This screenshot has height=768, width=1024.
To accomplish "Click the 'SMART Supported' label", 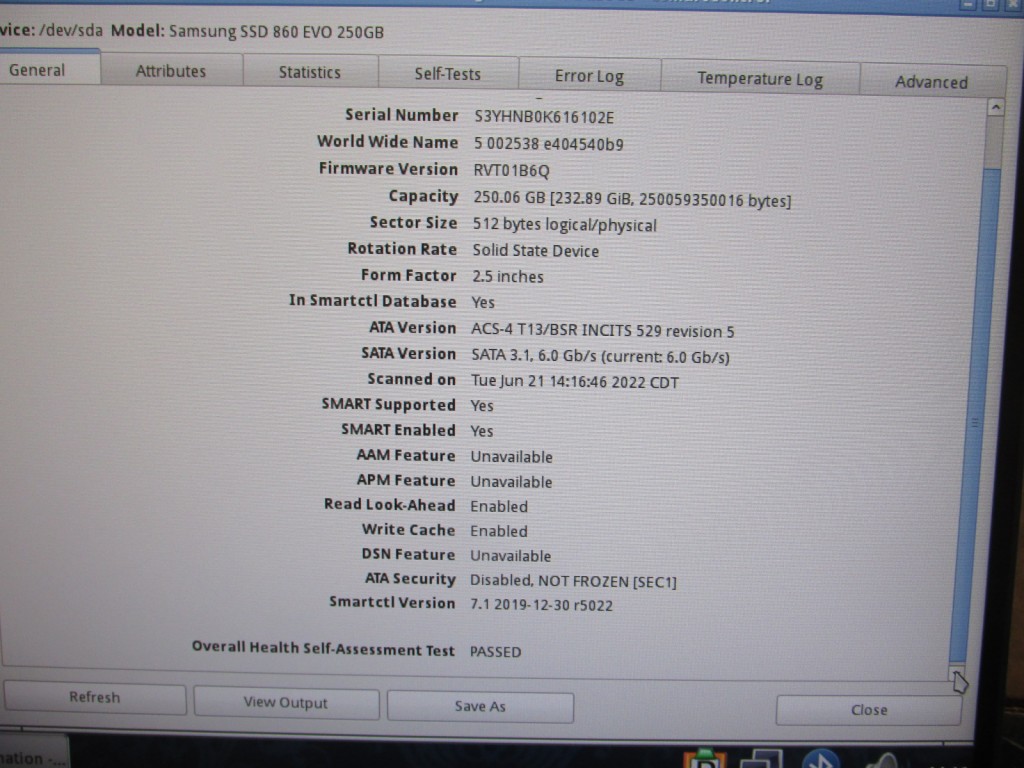I will pyautogui.click(x=389, y=404).
